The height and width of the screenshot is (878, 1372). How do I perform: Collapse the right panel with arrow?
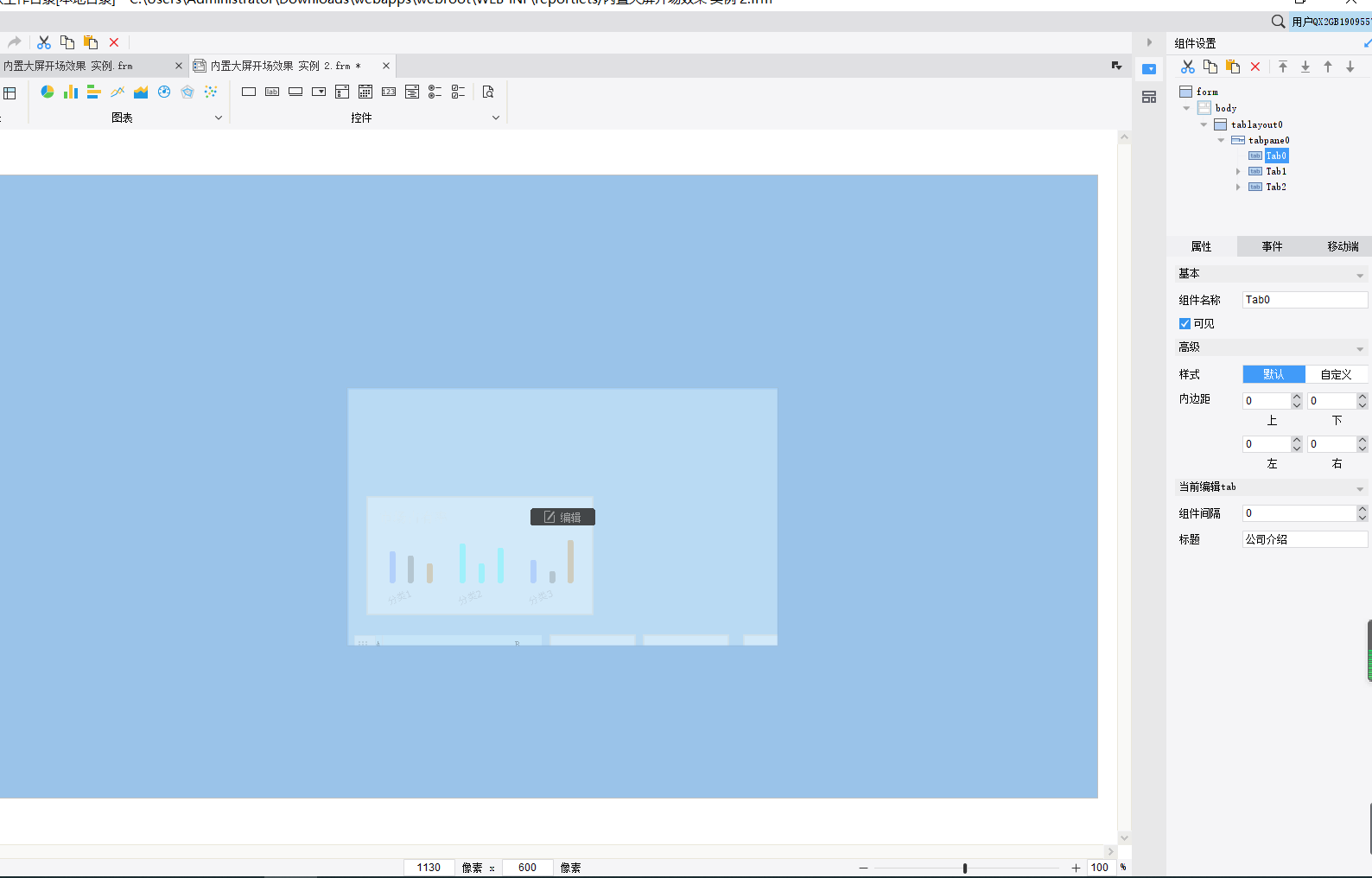(x=1149, y=42)
